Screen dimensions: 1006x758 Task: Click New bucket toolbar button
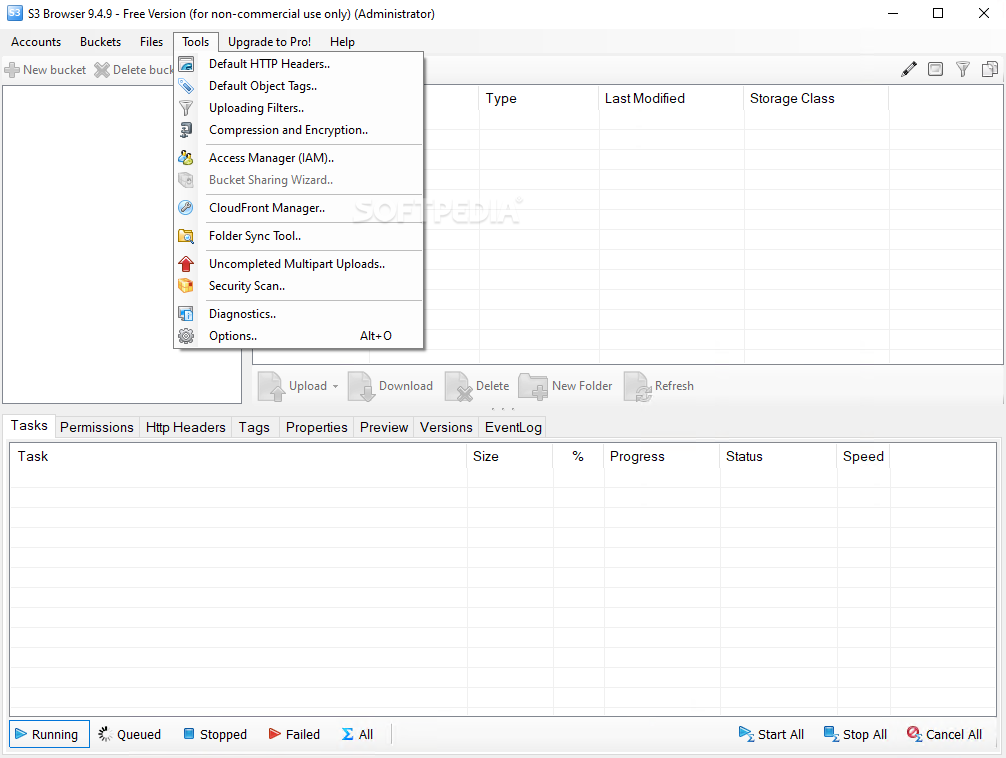[x=45, y=69]
